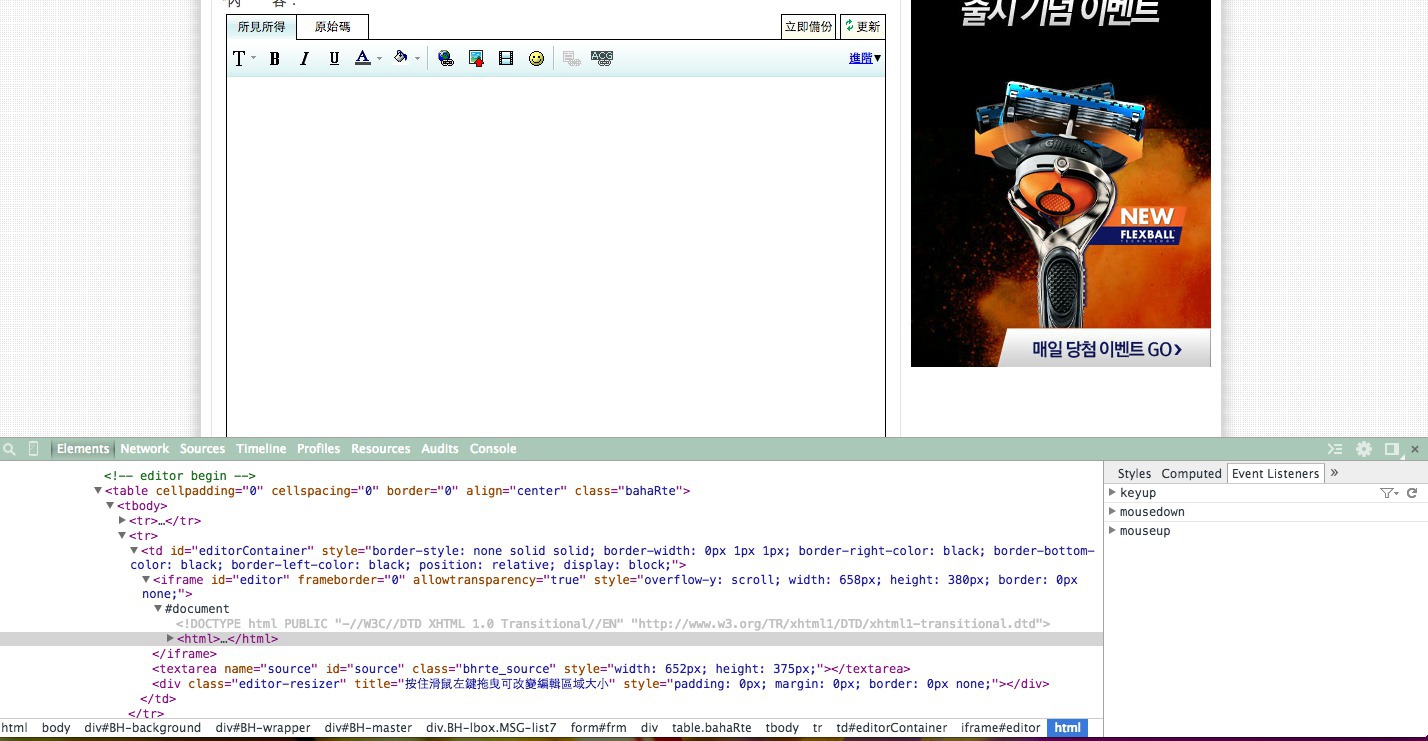Viewport: 1428px width, 741px height.
Task: Switch to the Computed sidebar tab
Action: point(1191,474)
